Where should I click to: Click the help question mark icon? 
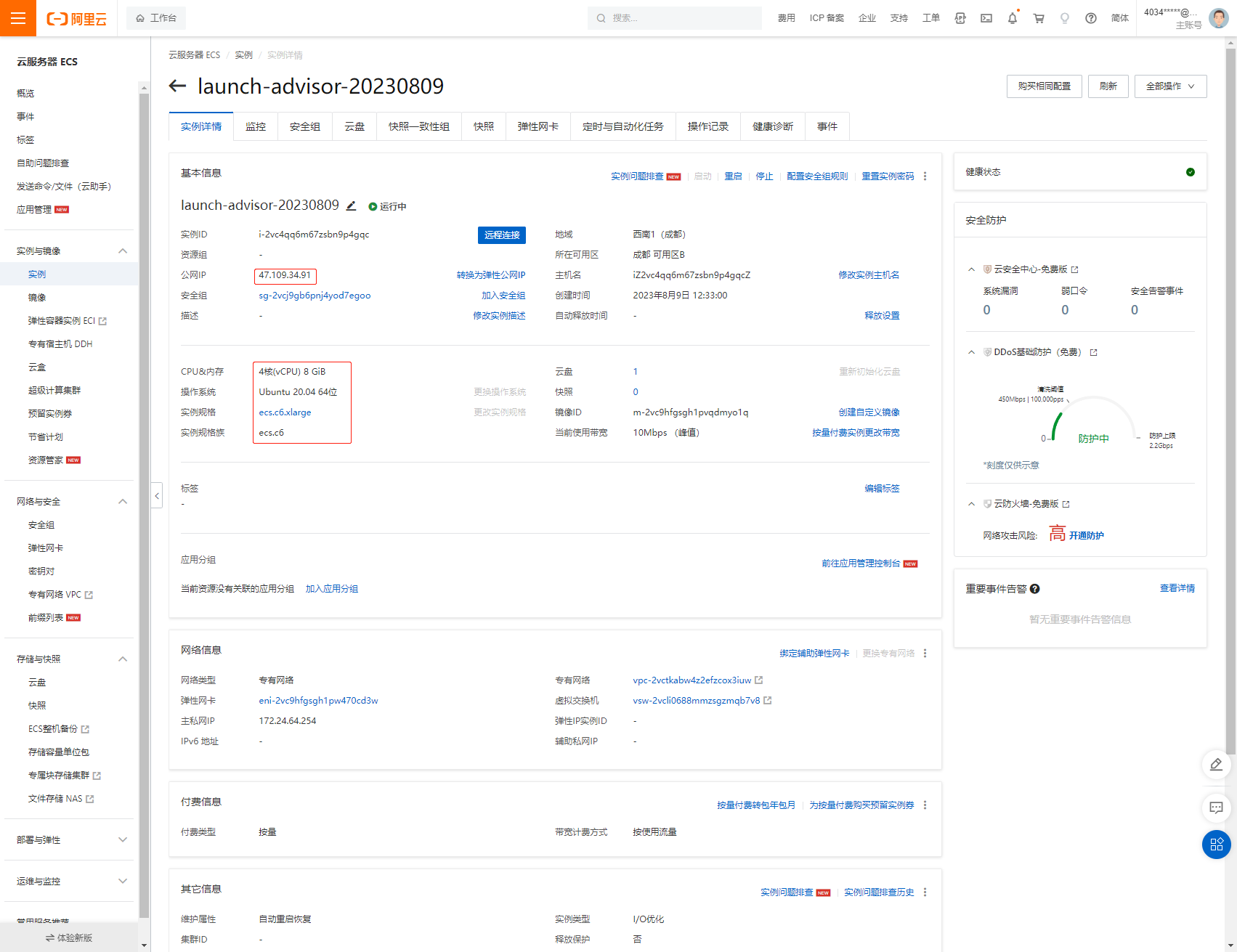[x=1090, y=18]
